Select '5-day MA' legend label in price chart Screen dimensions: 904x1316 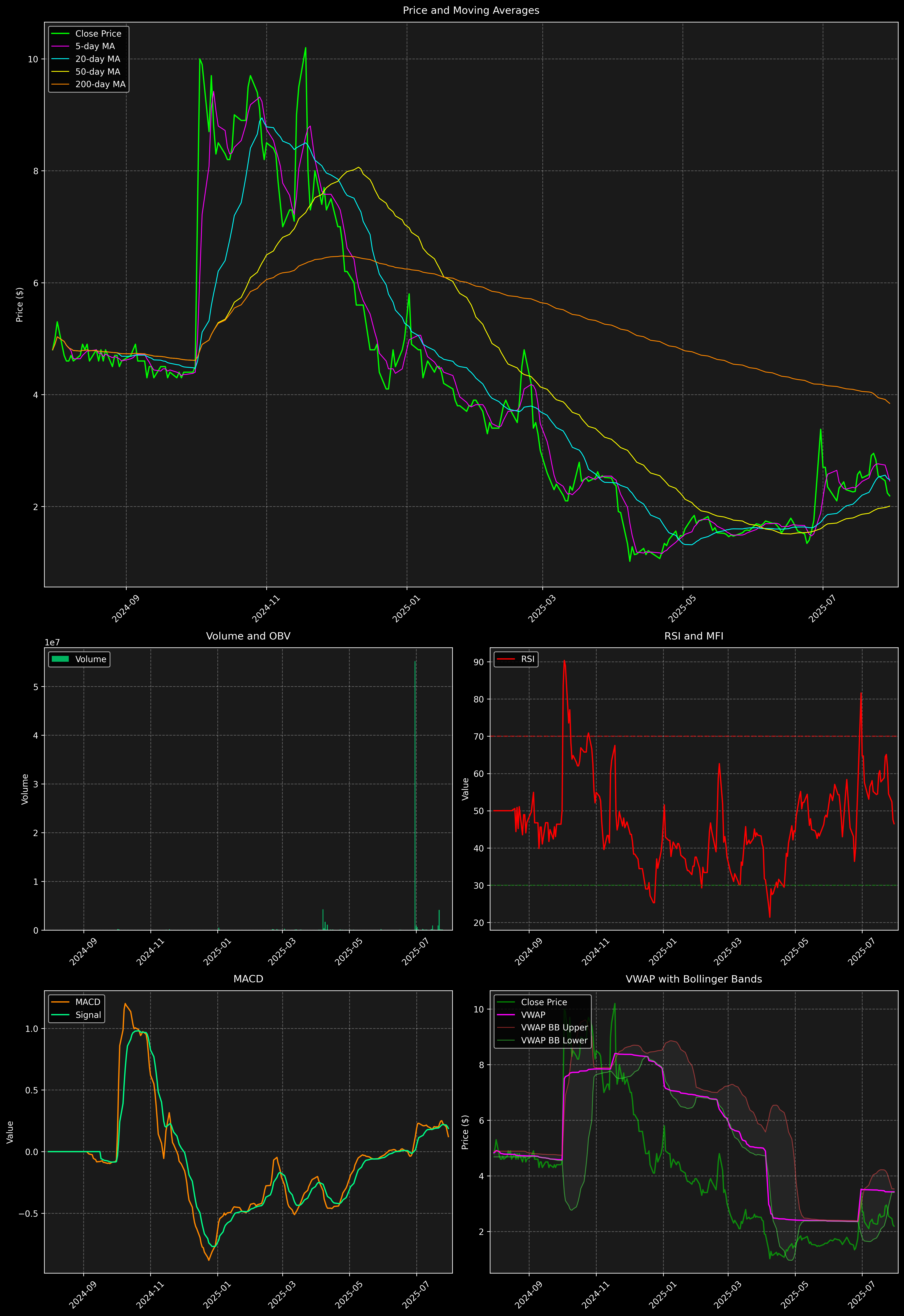point(95,47)
